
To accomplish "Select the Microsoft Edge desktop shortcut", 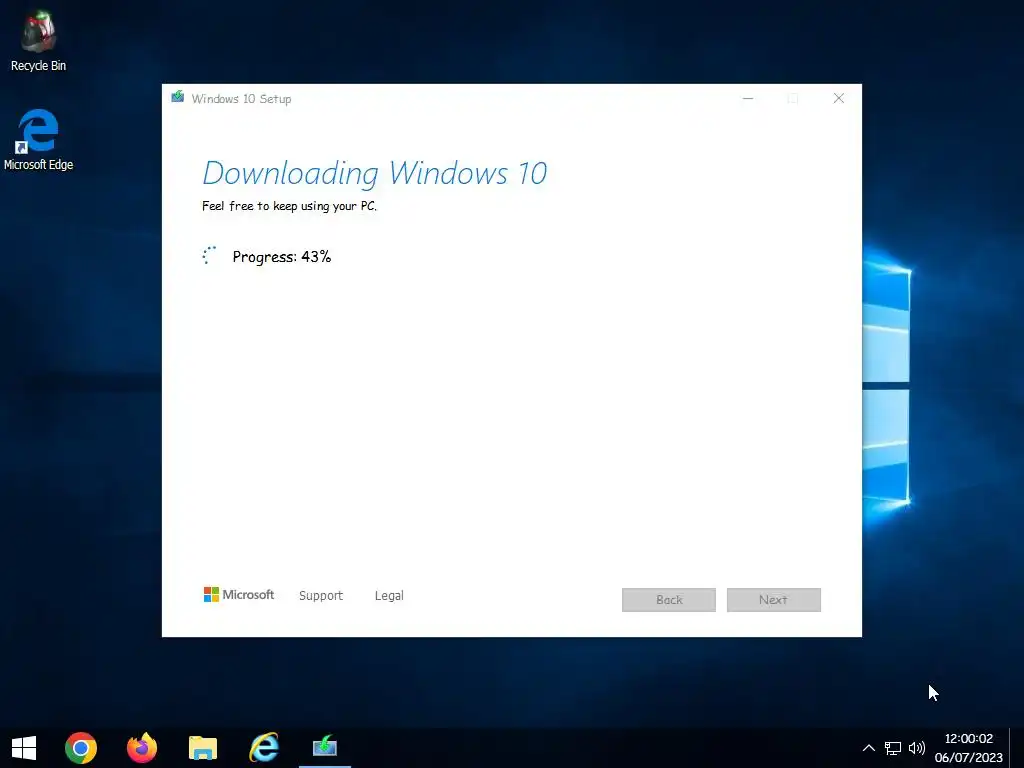I will 38,140.
